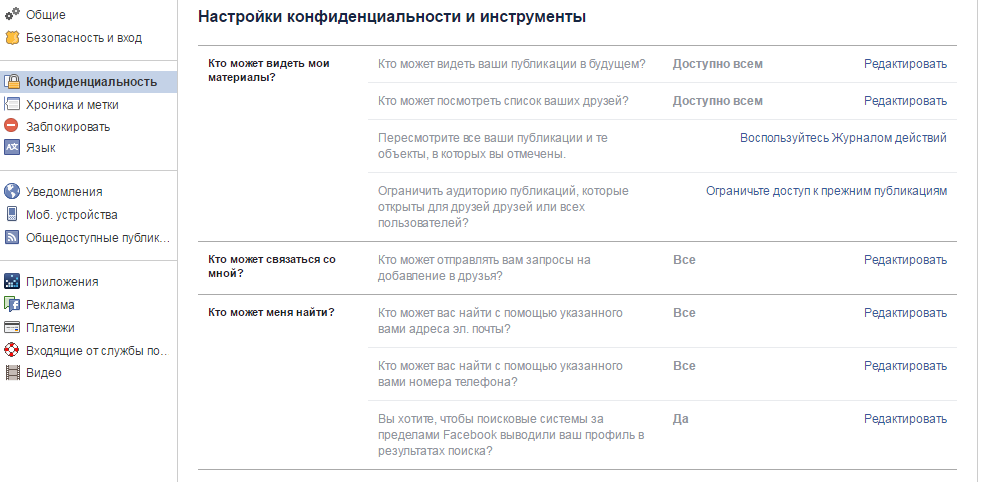Click the language icon beside Язык
Viewport: 983px width, 482px height.
[x=12, y=148]
